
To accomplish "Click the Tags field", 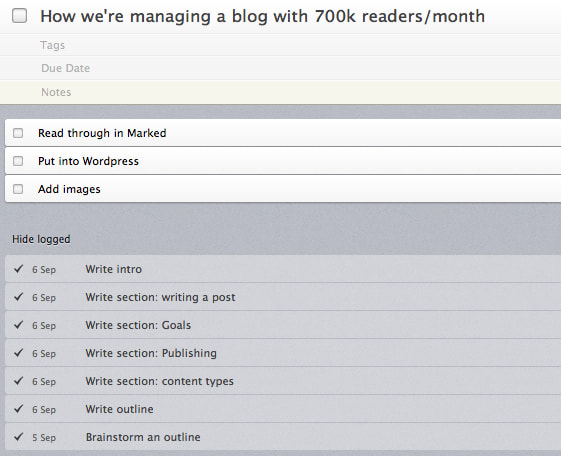I will point(280,45).
